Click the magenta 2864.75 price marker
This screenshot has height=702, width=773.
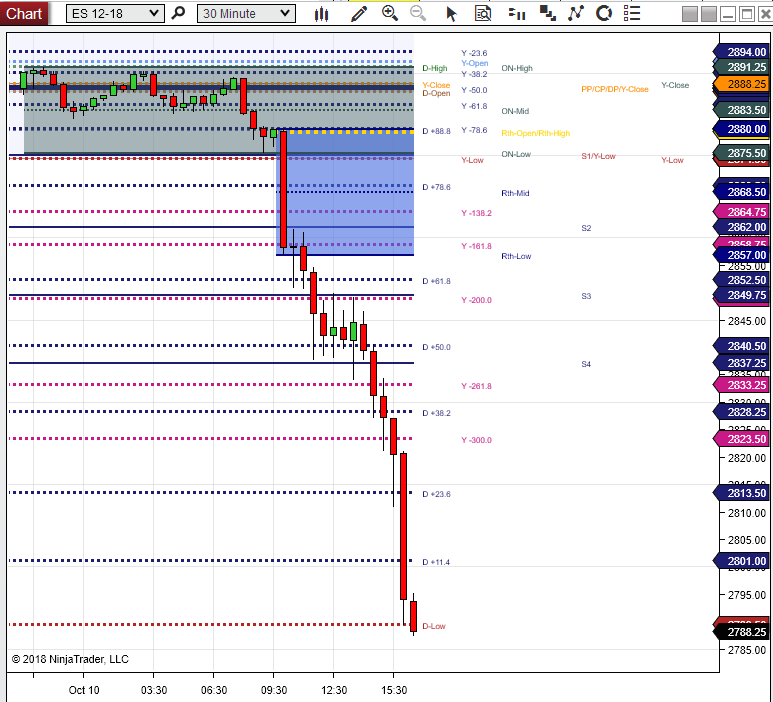741,212
